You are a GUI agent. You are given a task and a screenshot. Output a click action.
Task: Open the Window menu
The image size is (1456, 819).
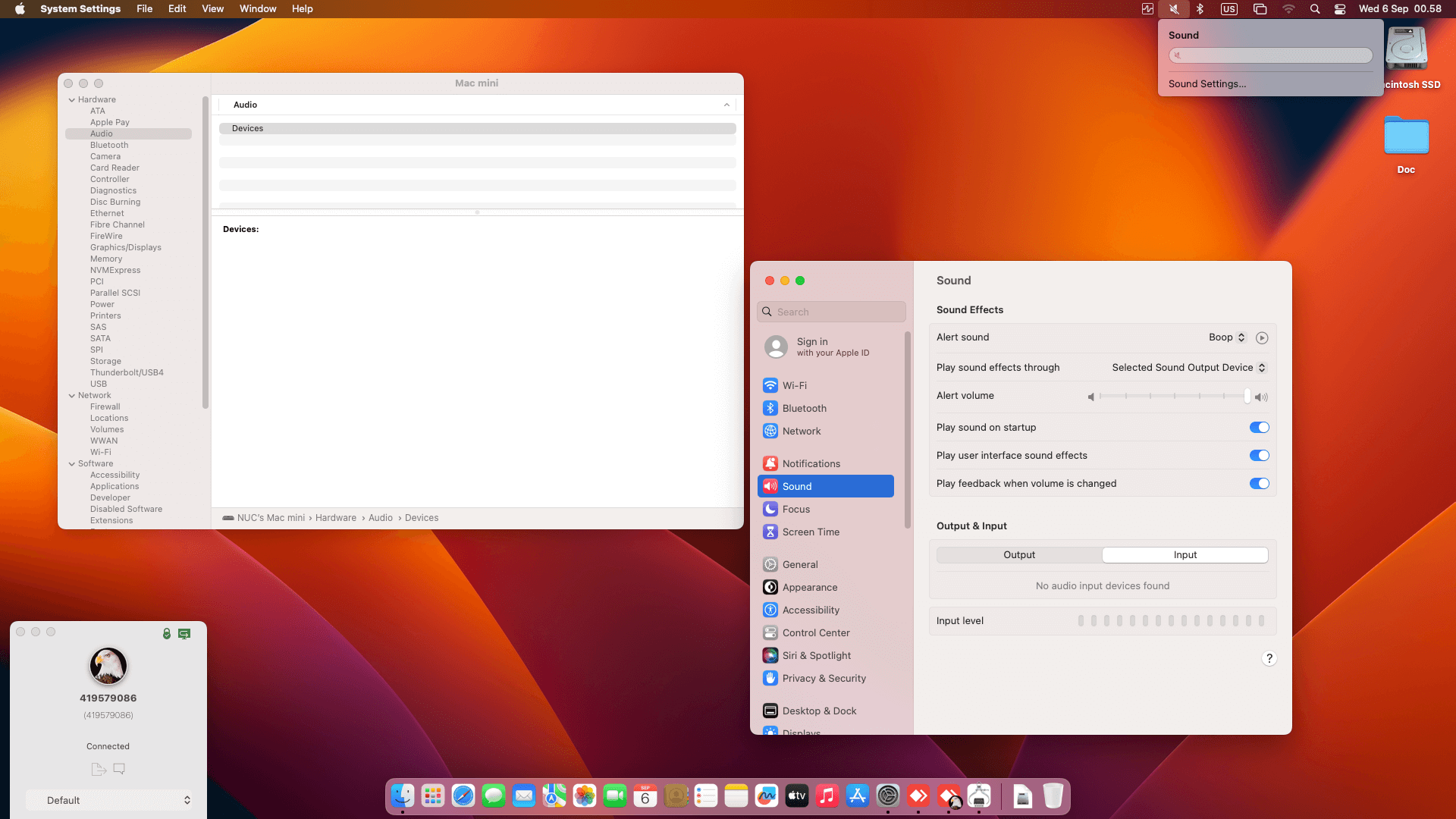pos(258,9)
